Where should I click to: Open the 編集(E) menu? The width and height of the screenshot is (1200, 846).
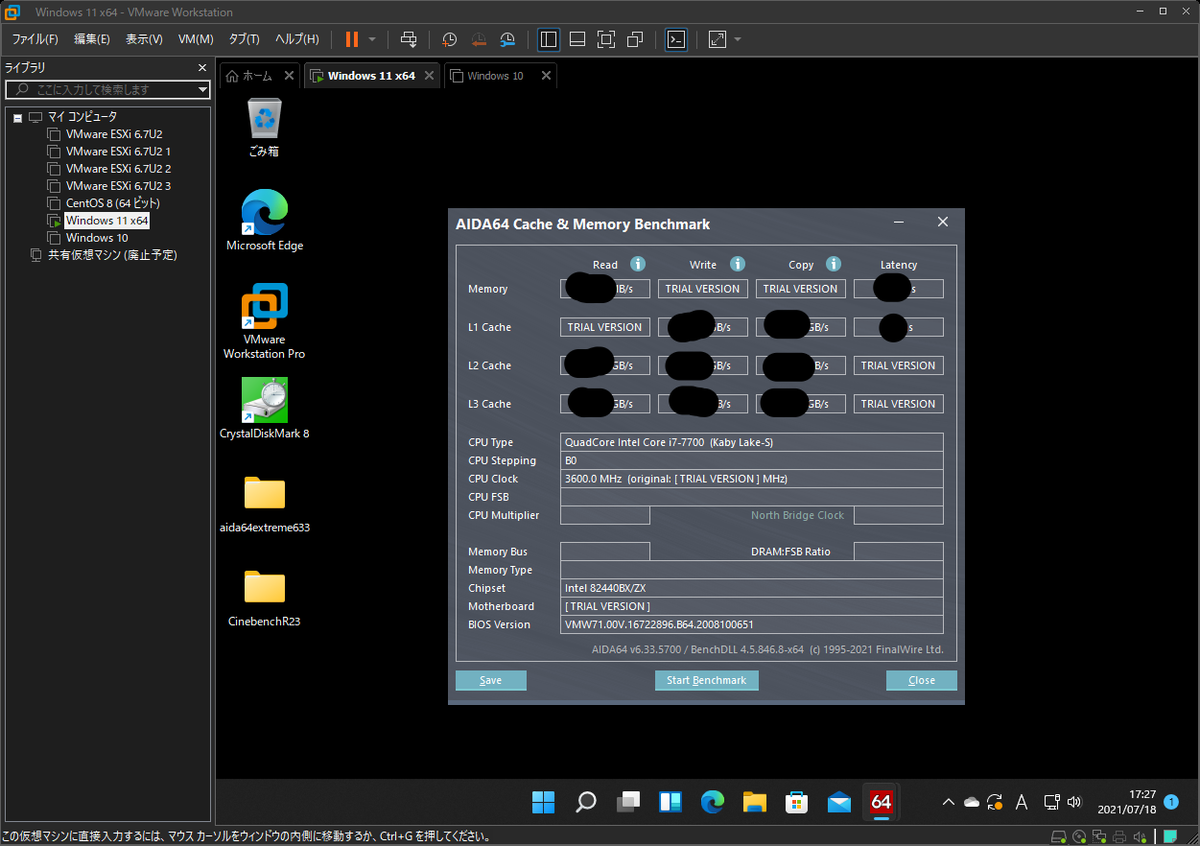[x=92, y=39]
